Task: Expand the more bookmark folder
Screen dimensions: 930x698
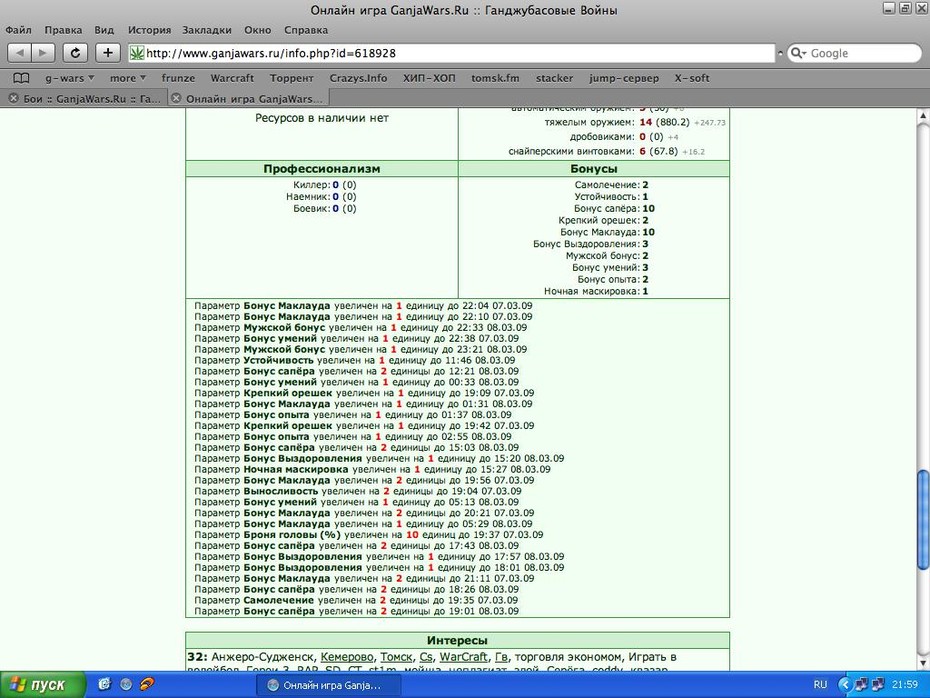Action: (x=128, y=78)
